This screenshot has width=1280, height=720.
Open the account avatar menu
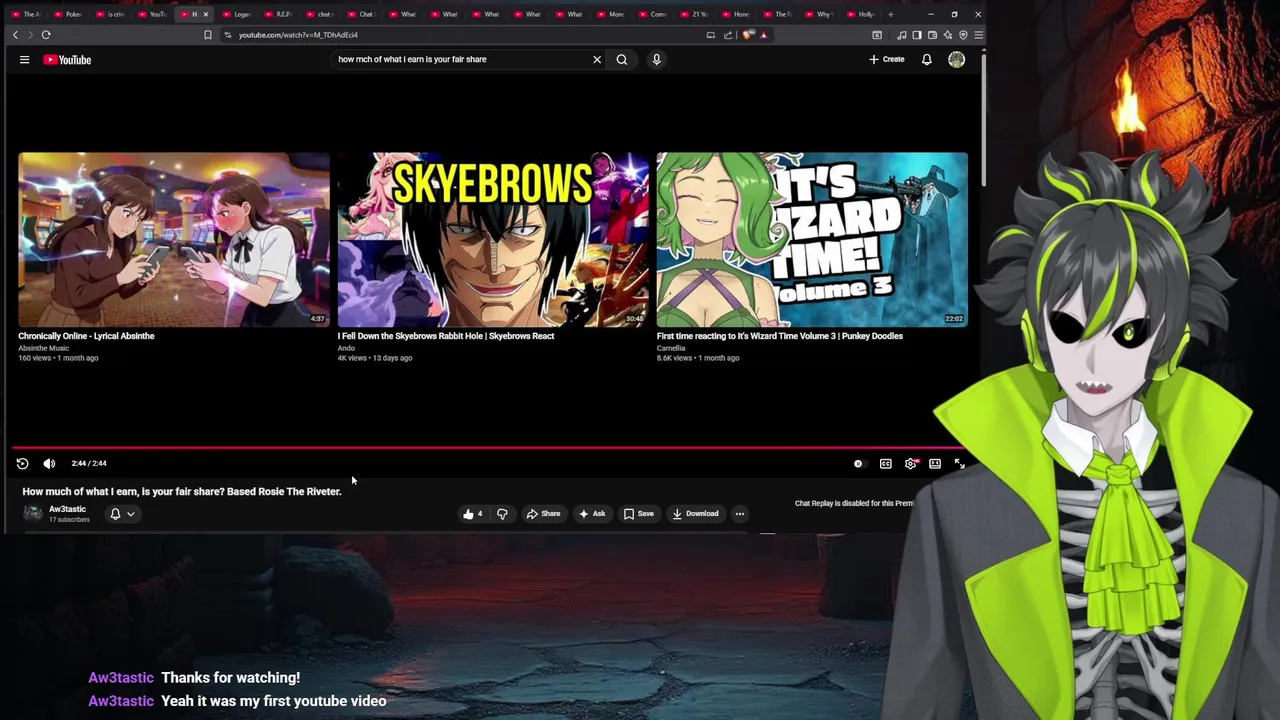pyautogui.click(x=956, y=60)
